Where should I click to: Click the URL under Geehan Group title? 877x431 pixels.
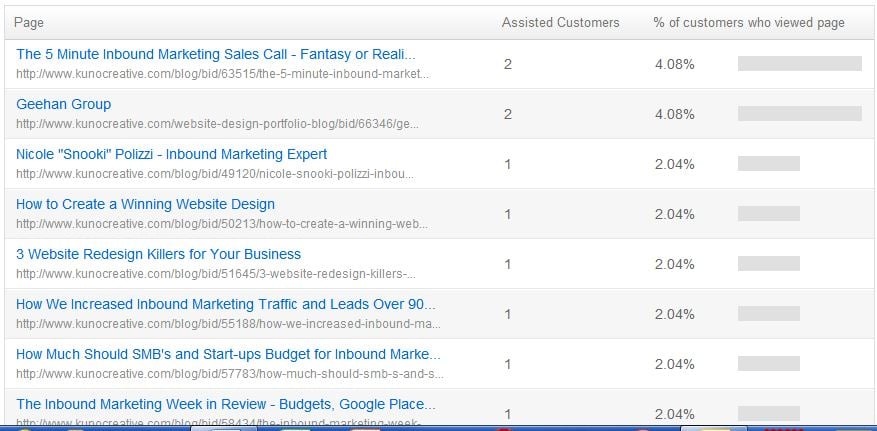pos(217,124)
